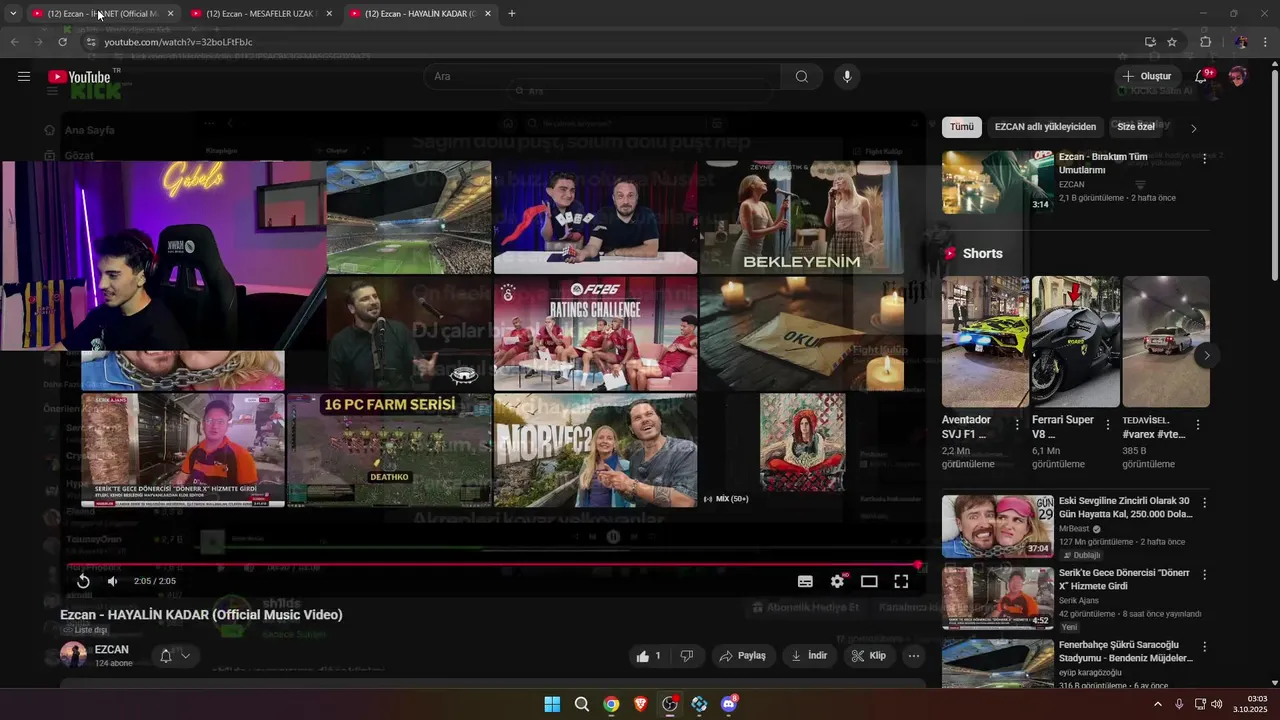
Task: Like the HAYALİN KADAR video
Action: [648, 656]
